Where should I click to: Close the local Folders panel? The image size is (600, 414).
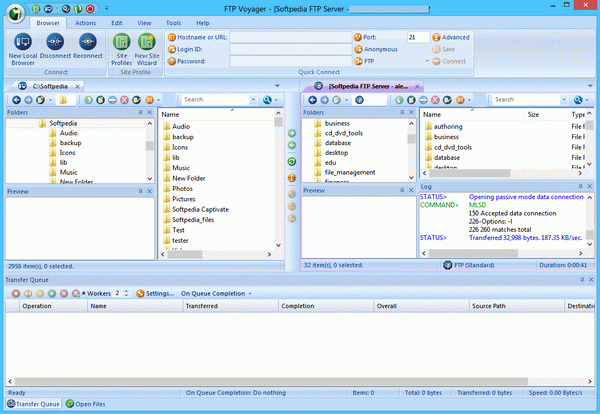pyautogui.click(x=150, y=112)
